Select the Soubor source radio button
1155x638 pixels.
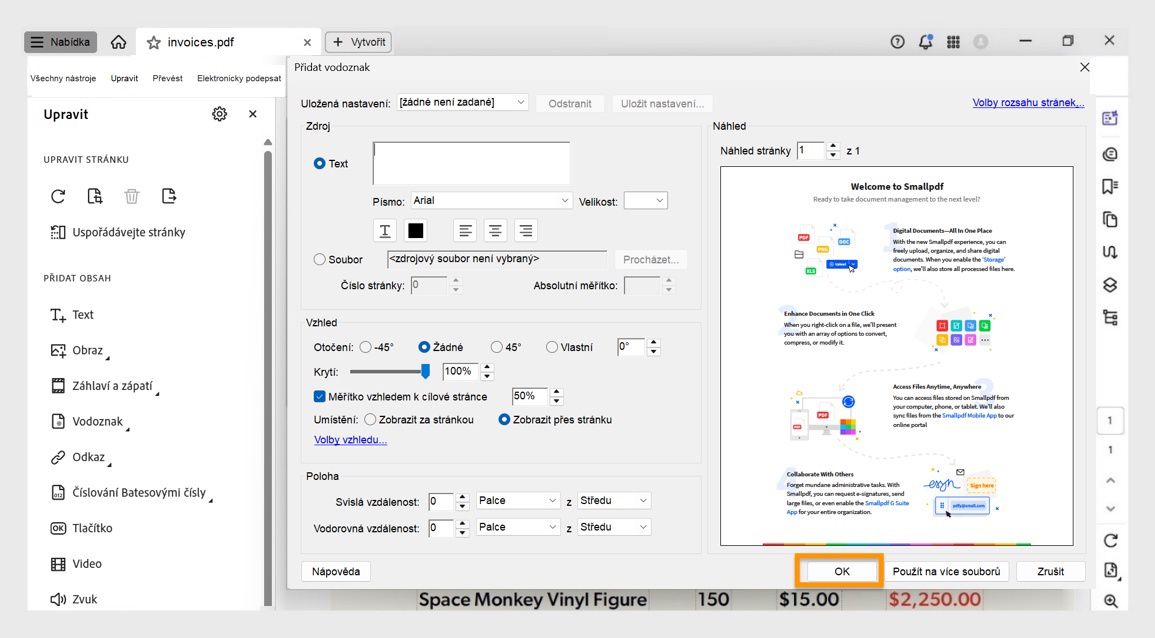320,259
